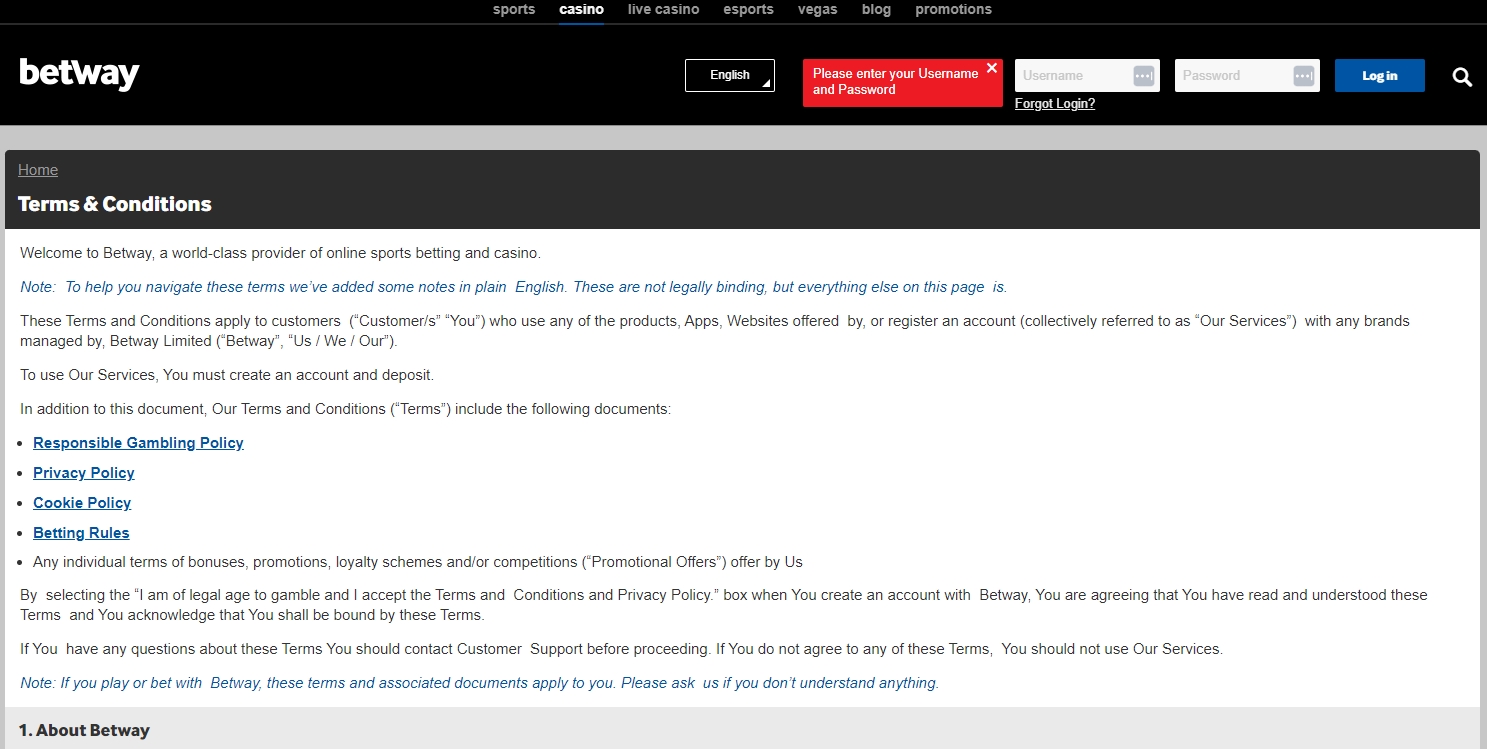Click the 'Please enter your Username' error text
This screenshot has width=1487, height=749.
point(896,82)
